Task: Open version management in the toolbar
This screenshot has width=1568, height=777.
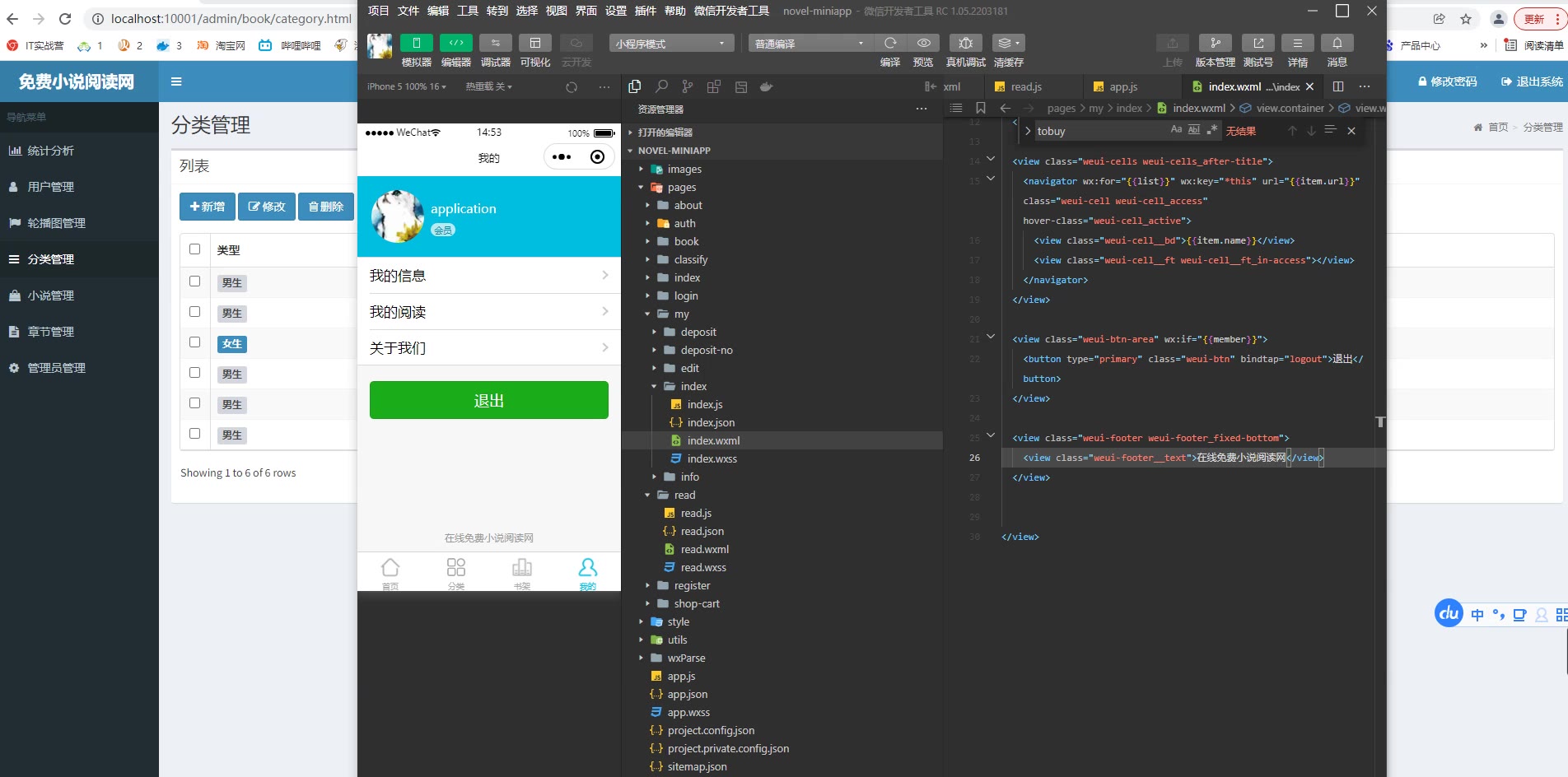Action: coord(1215,43)
